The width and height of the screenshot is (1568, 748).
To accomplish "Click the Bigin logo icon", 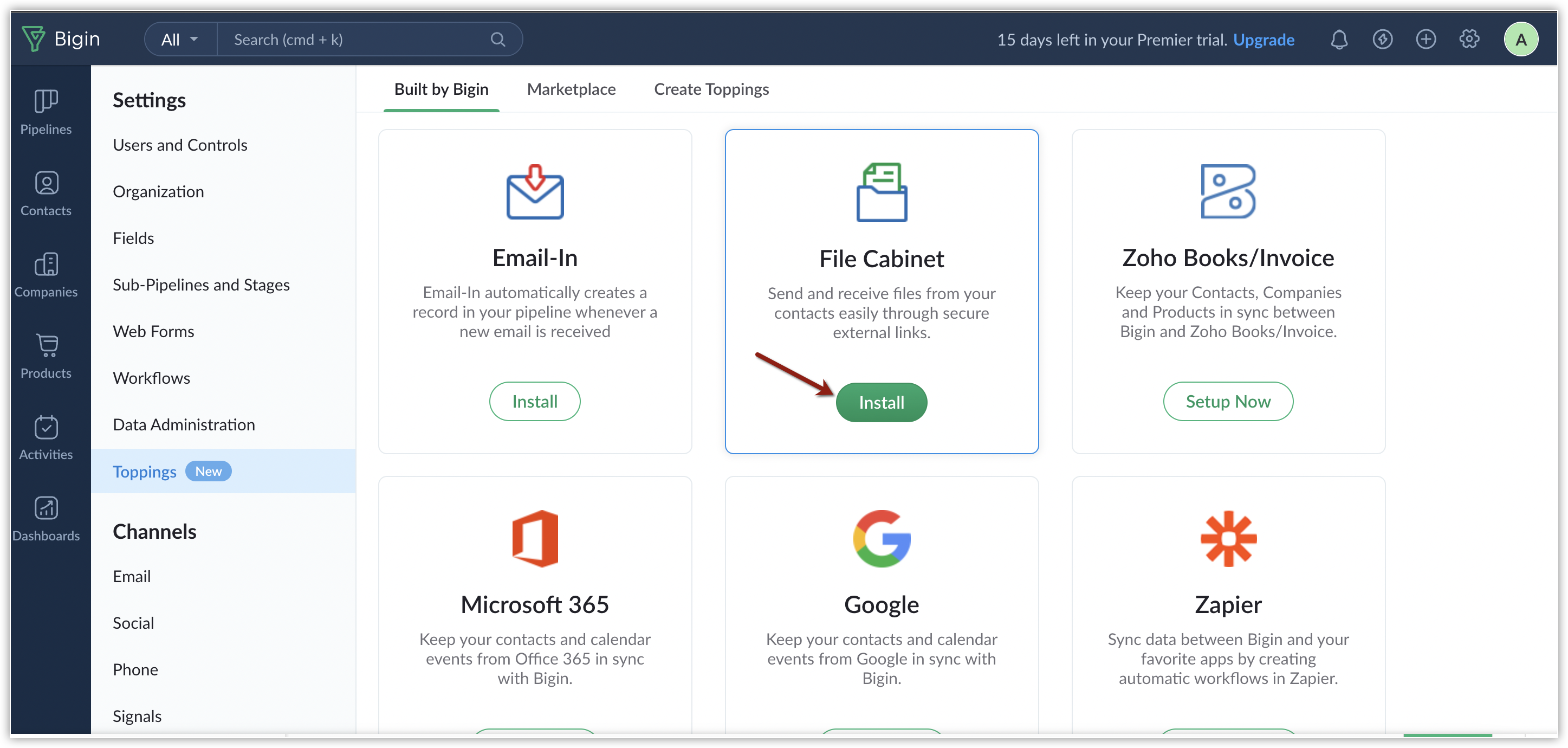I will coord(34,39).
